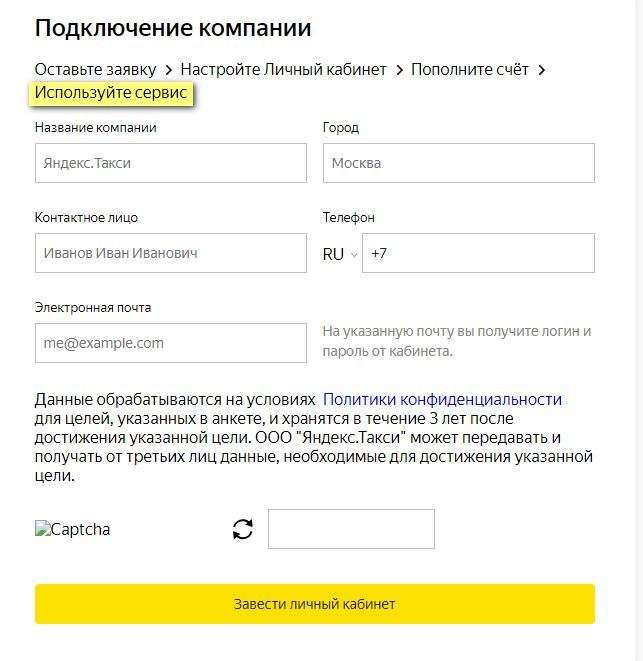Focus the "Название компании" input field
The width and height of the screenshot is (643, 661).
[170, 163]
